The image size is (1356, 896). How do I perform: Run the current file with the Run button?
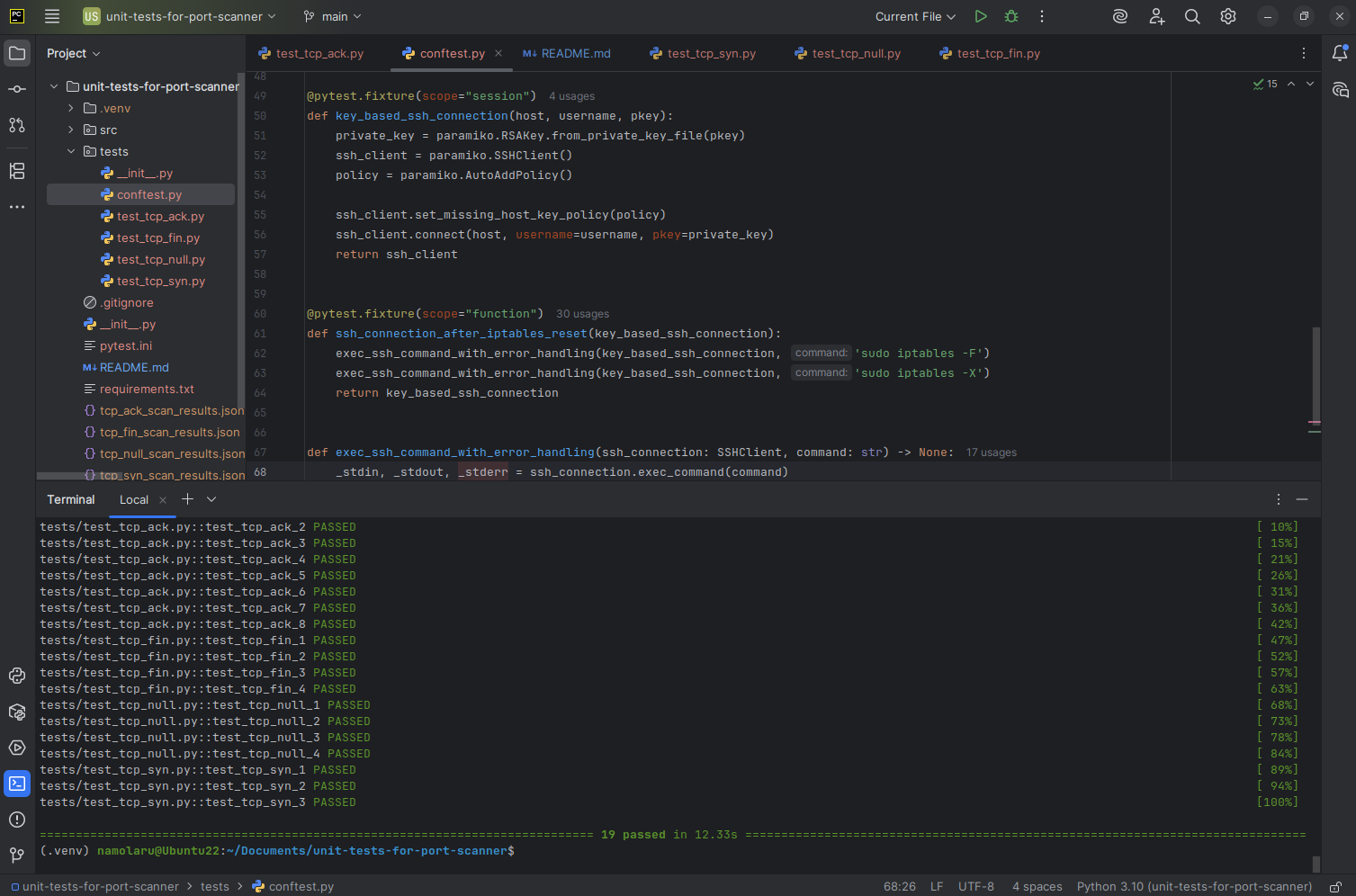(x=981, y=16)
